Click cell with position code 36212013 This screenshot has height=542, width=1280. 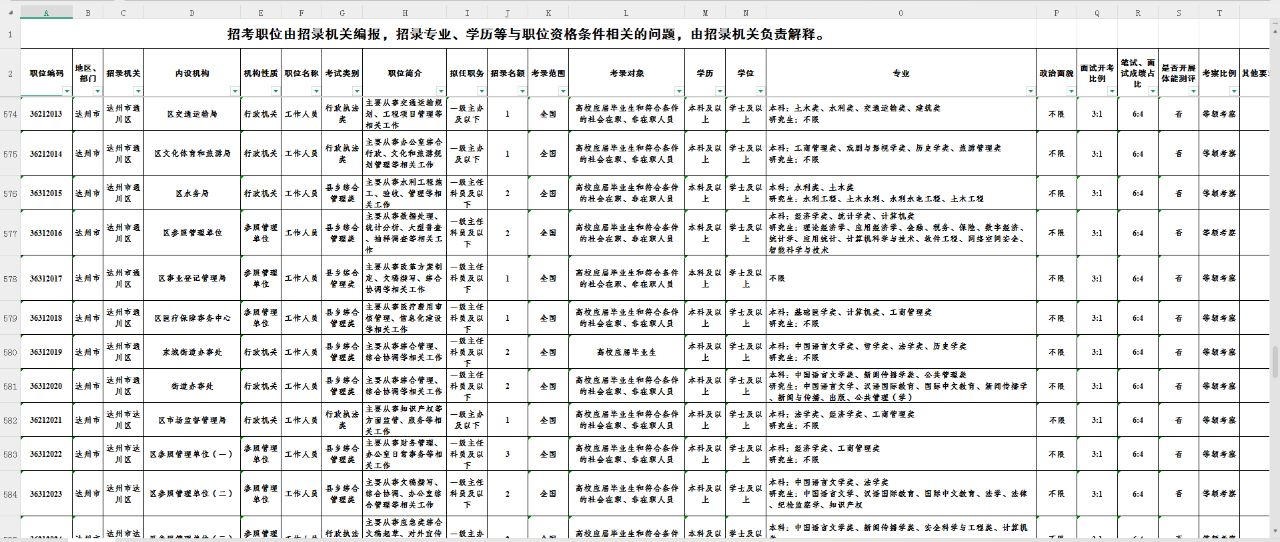[46, 114]
